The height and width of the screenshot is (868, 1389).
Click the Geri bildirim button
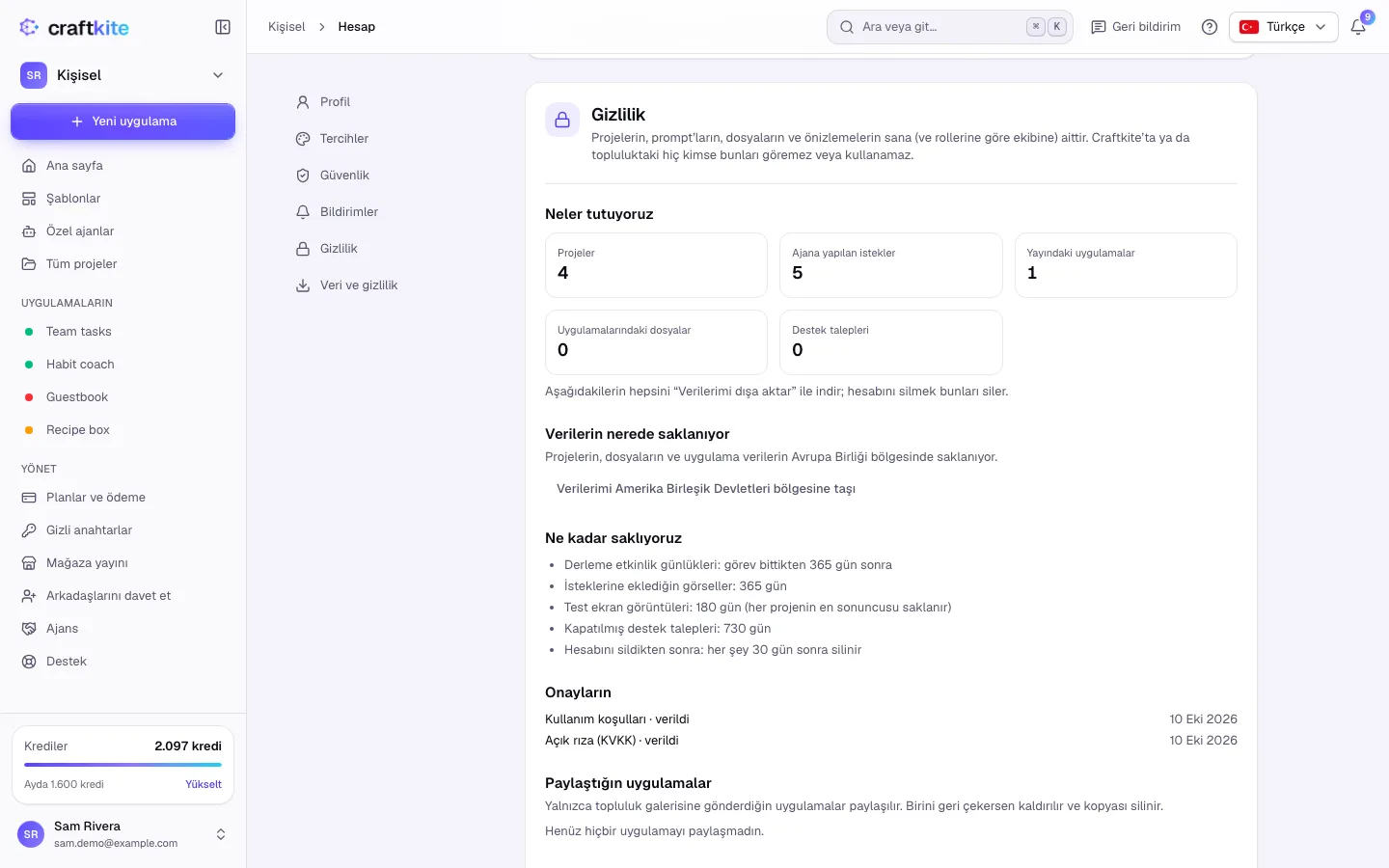pyautogui.click(x=1135, y=27)
